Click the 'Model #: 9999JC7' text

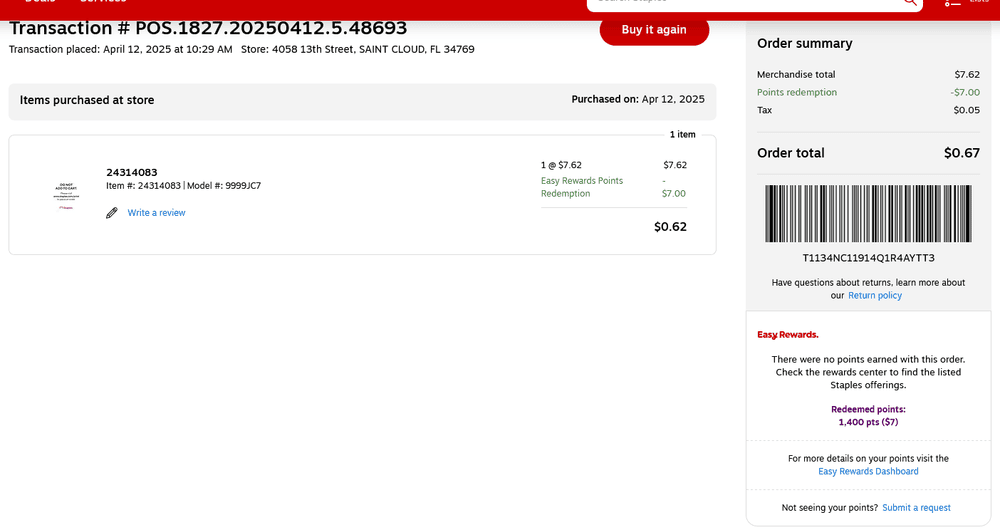pyautogui.click(x=224, y=186)
